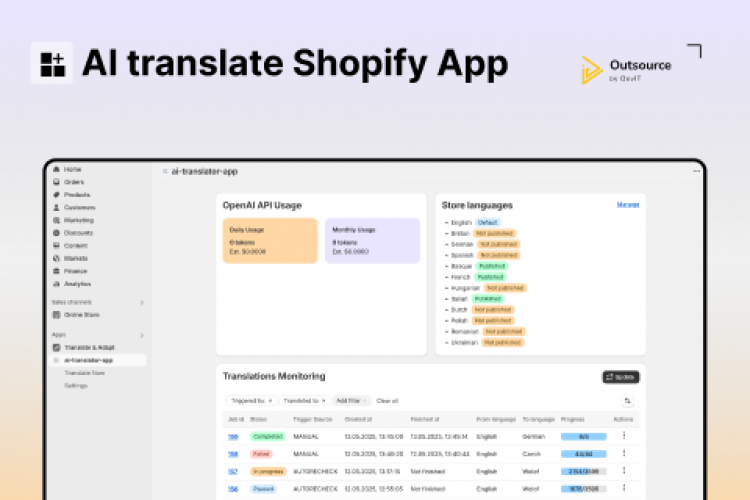Click the Created at column header
This screenshot has height=500, width=750.
tap(358, 419)
